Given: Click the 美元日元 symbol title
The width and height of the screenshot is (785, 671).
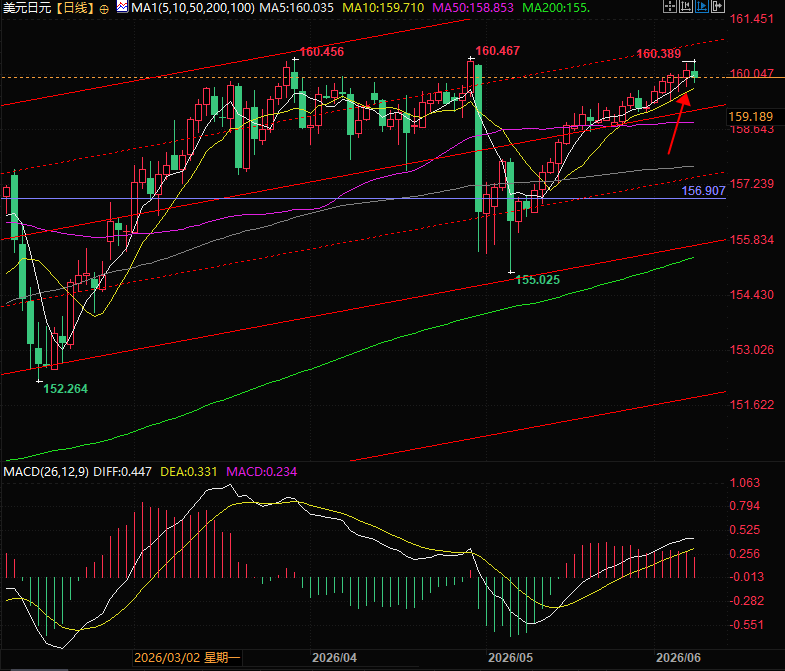Looking at the screenshot, I should point(27,8).
